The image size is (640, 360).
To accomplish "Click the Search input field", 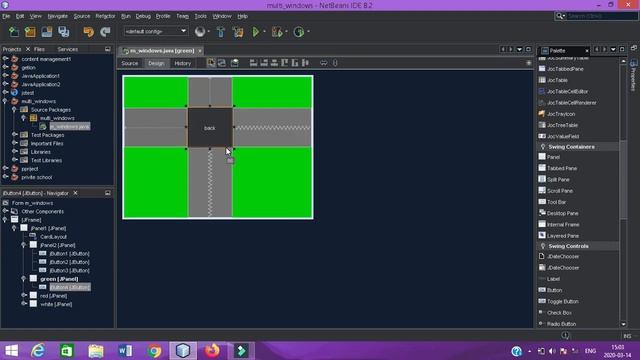I will click(602, 16).
